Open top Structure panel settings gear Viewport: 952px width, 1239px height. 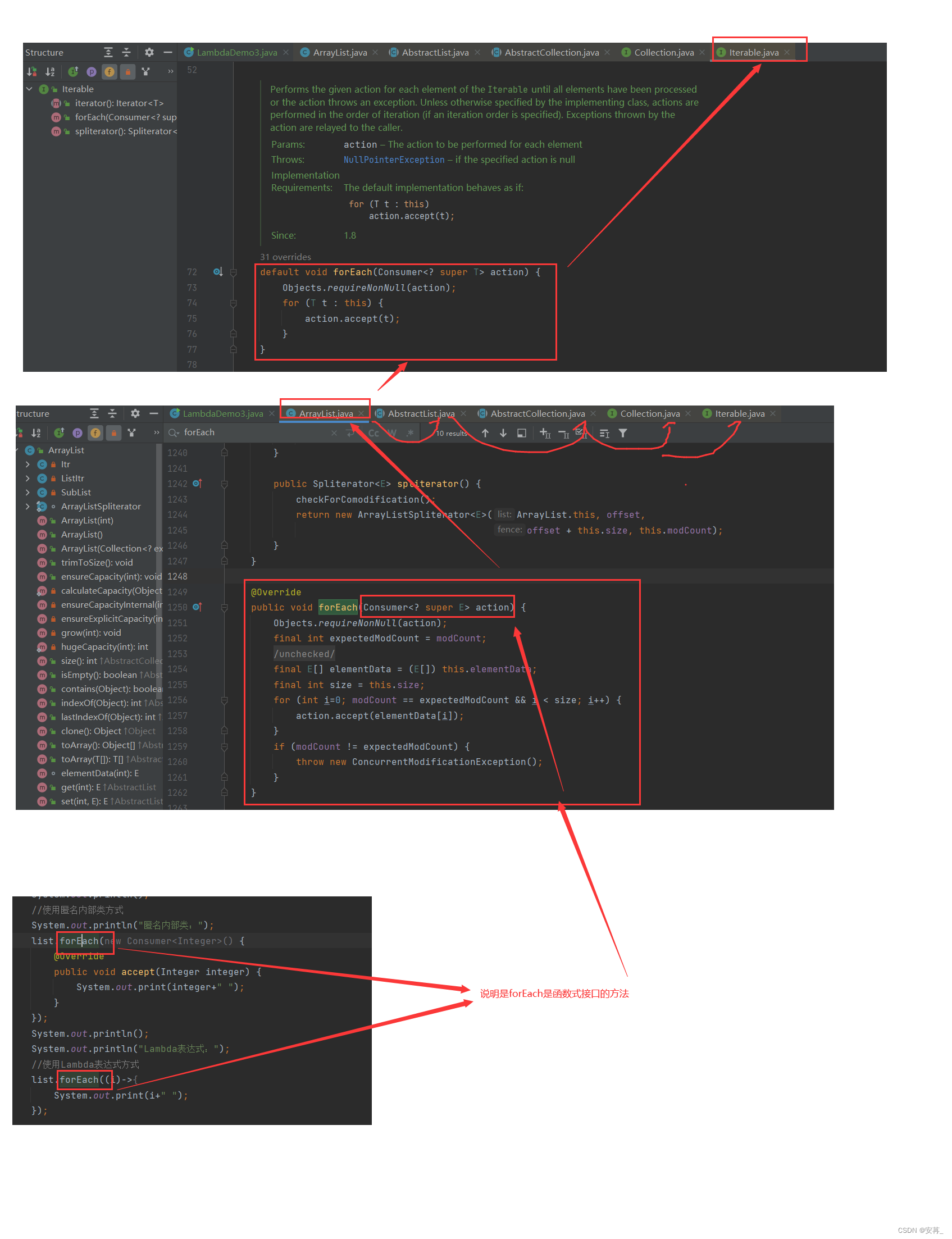pyautogui.click(x=149, y=52)
